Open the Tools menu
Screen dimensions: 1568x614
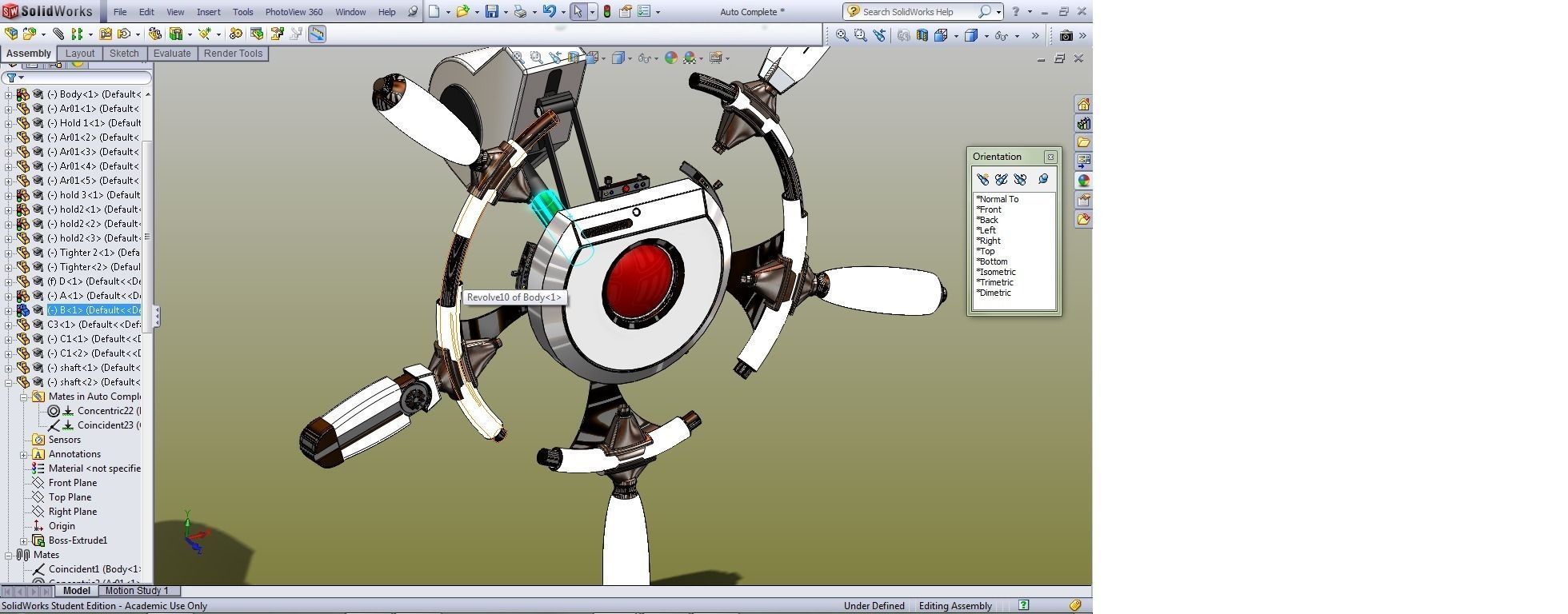tap(242, 12)
